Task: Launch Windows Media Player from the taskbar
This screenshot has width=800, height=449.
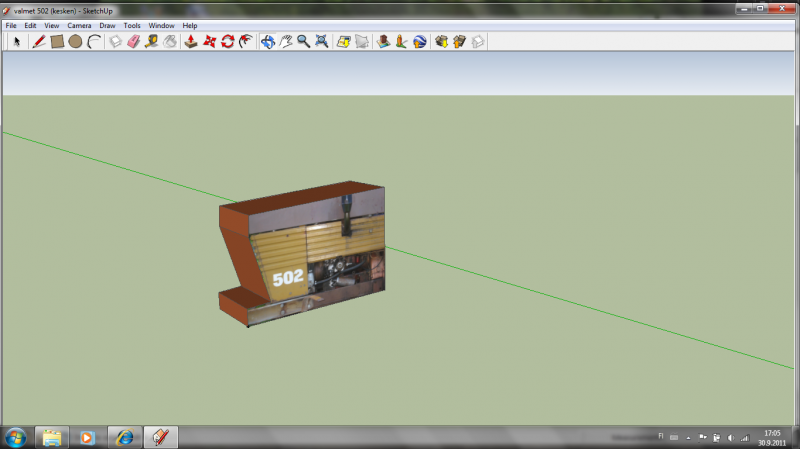Action: click(87, 437)
